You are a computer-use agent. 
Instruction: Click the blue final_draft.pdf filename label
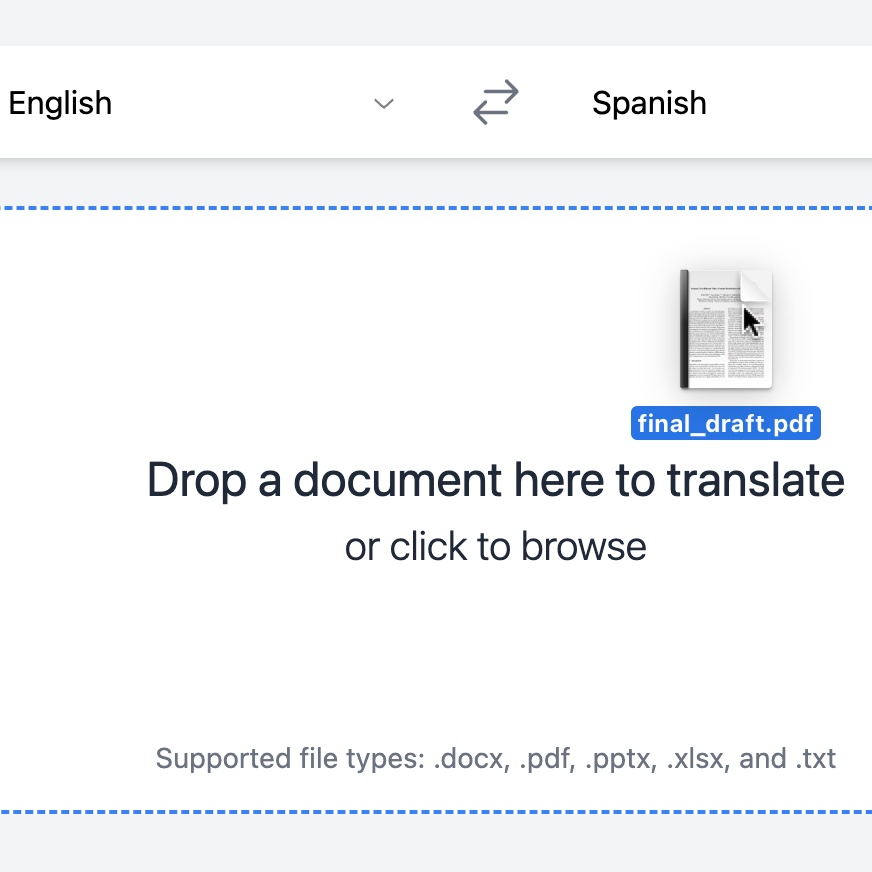click(x=726, y=423)
